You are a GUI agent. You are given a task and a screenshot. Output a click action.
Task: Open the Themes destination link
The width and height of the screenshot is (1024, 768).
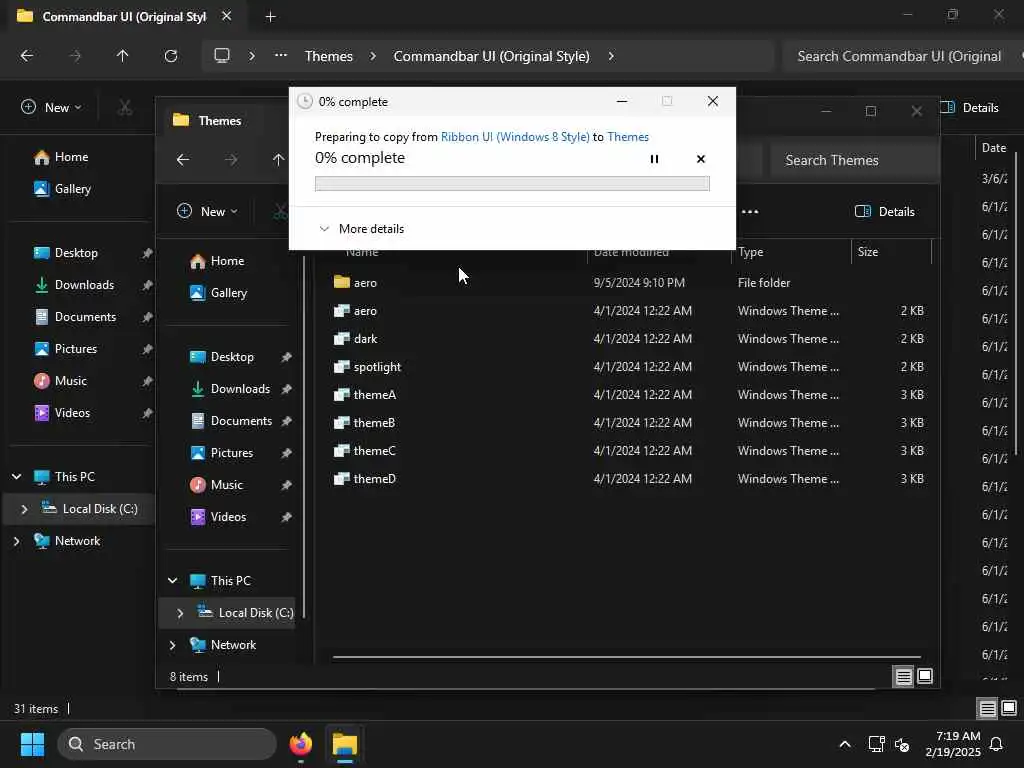click(628, 136)
